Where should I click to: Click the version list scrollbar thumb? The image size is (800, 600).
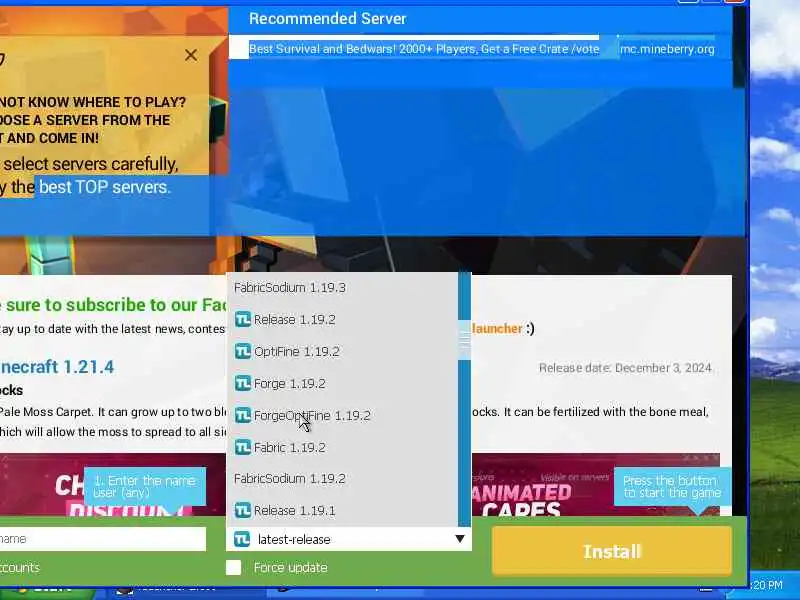coord(464,340)
